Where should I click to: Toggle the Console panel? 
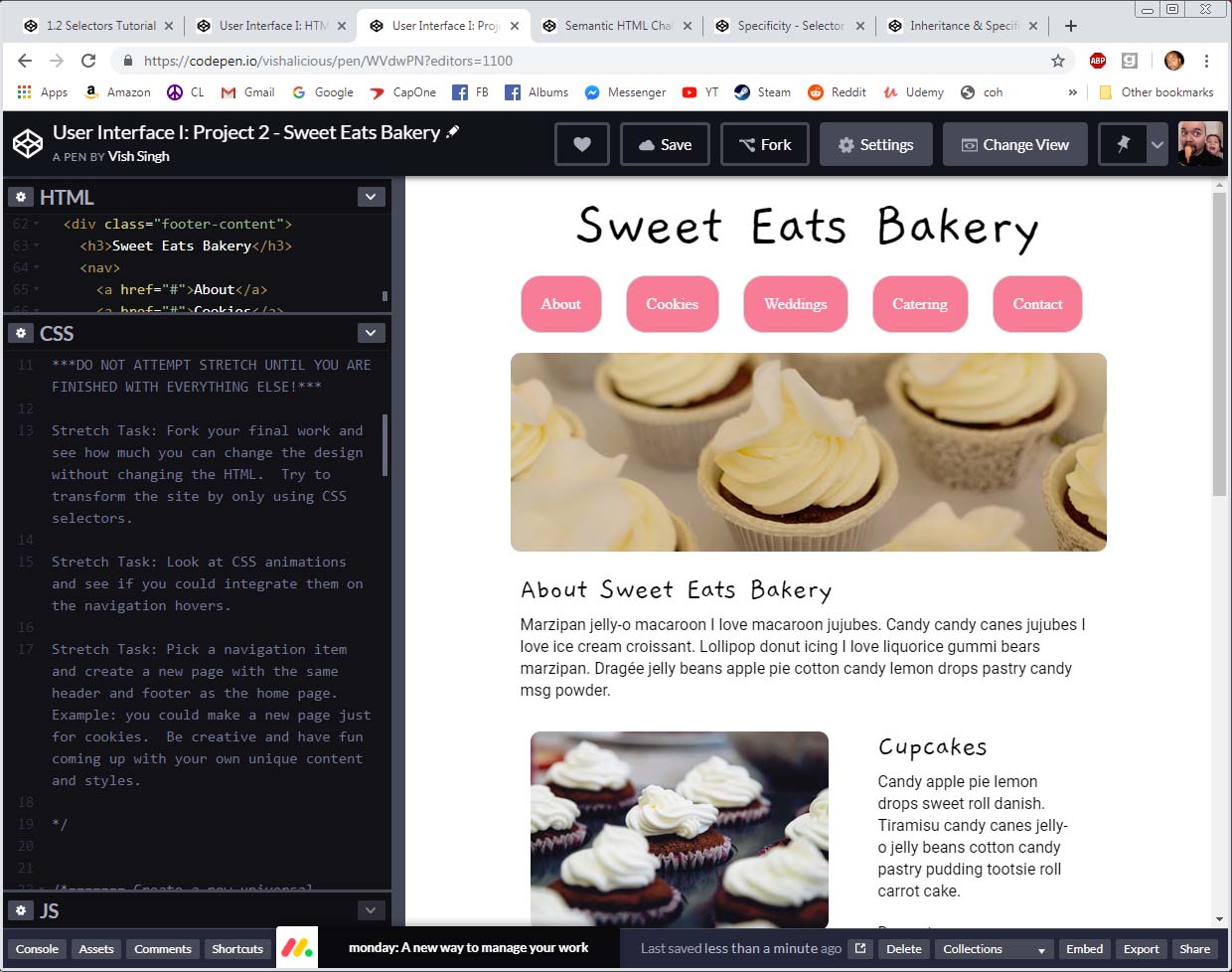click(x=37, y=949)
